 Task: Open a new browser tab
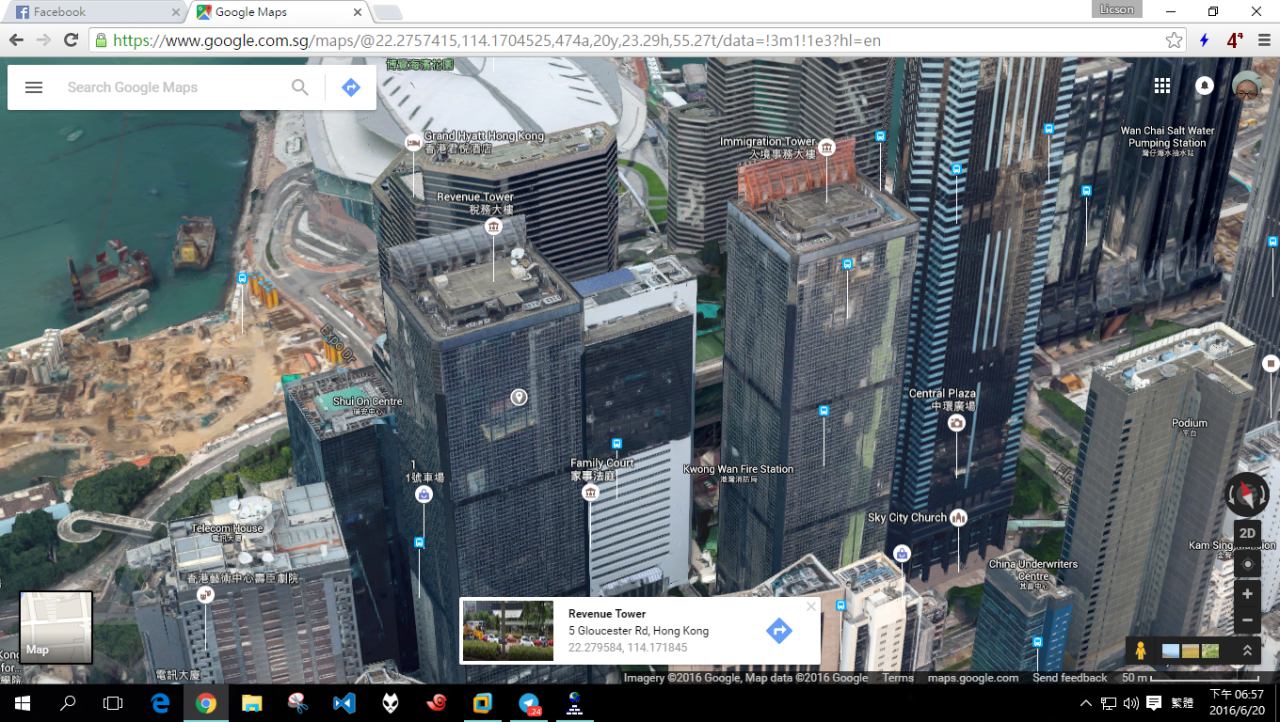coord(386,12)
